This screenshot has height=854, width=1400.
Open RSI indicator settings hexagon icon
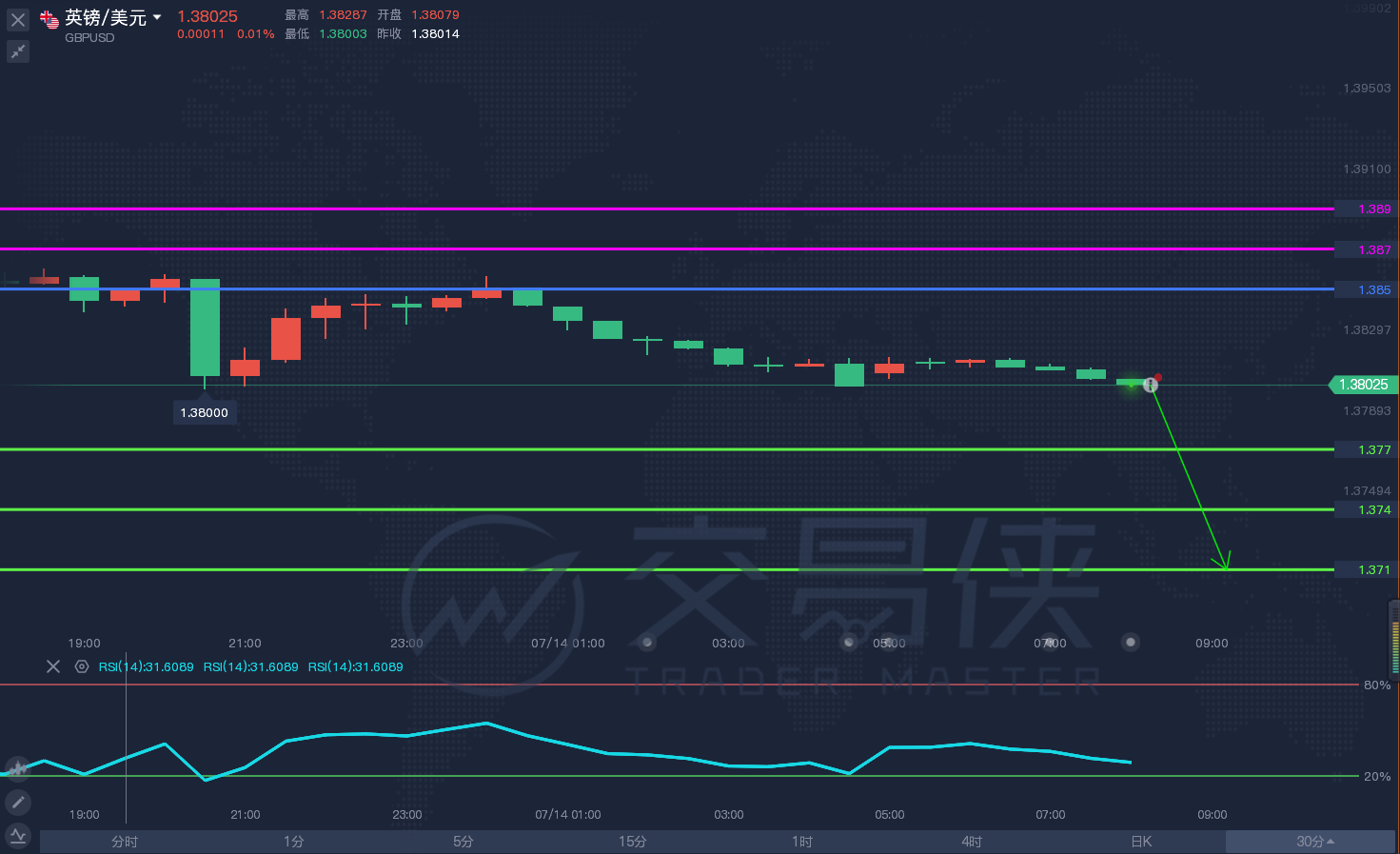click(x=82, y=666)
